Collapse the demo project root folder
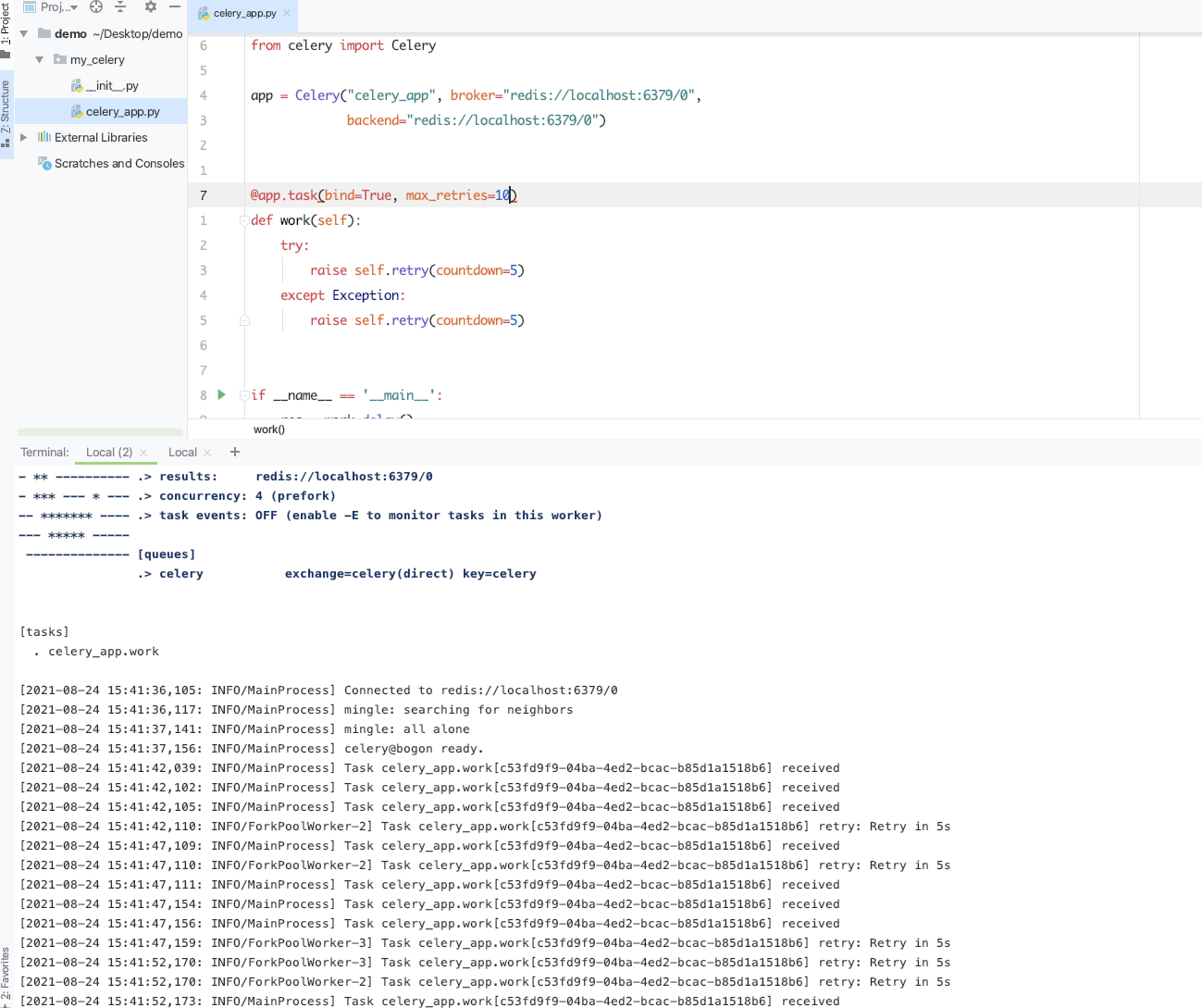This screenshot has height=1008, width=1202. point(24,33)
